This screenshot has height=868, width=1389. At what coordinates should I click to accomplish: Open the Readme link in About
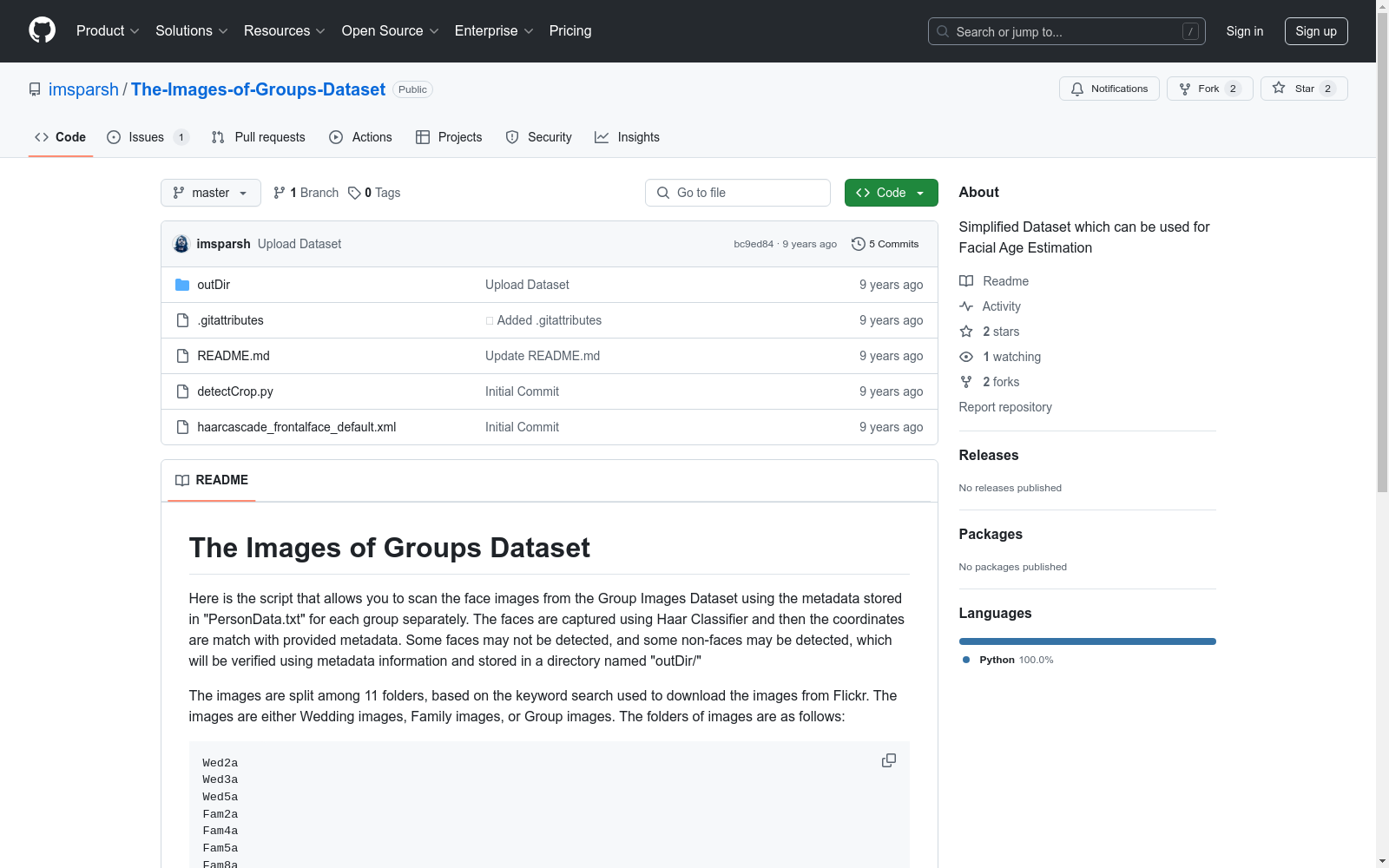click(x=994, y=281)
